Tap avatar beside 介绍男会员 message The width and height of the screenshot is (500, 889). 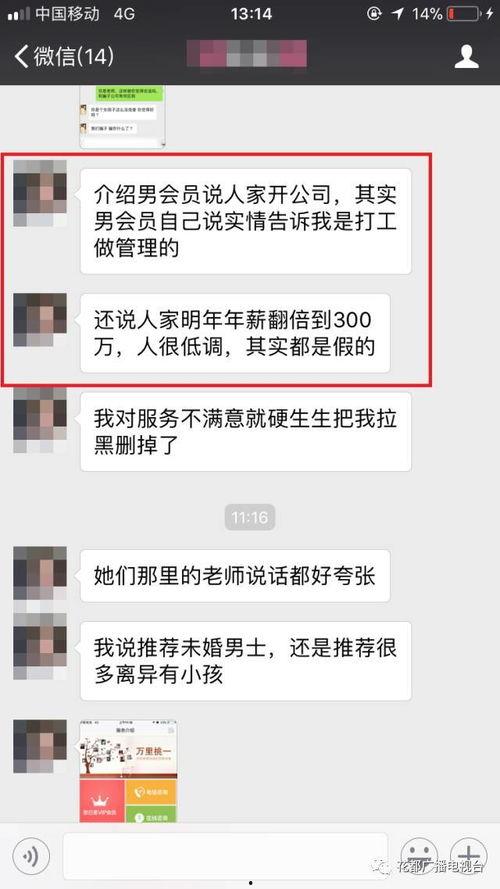40,193
